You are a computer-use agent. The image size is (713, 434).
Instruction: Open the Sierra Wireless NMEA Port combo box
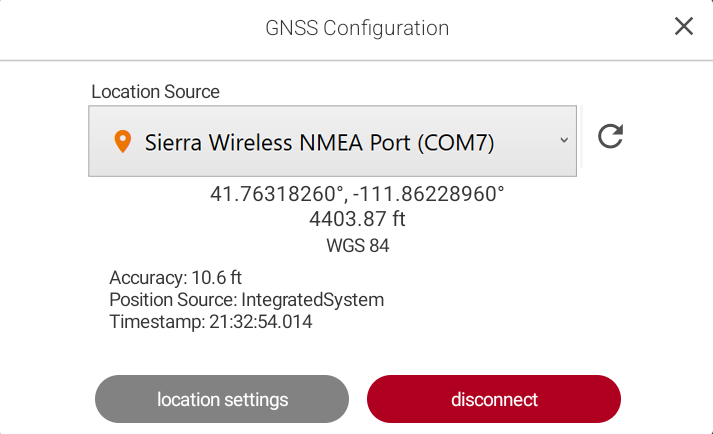pyautogui.click(x=332, y=141)
